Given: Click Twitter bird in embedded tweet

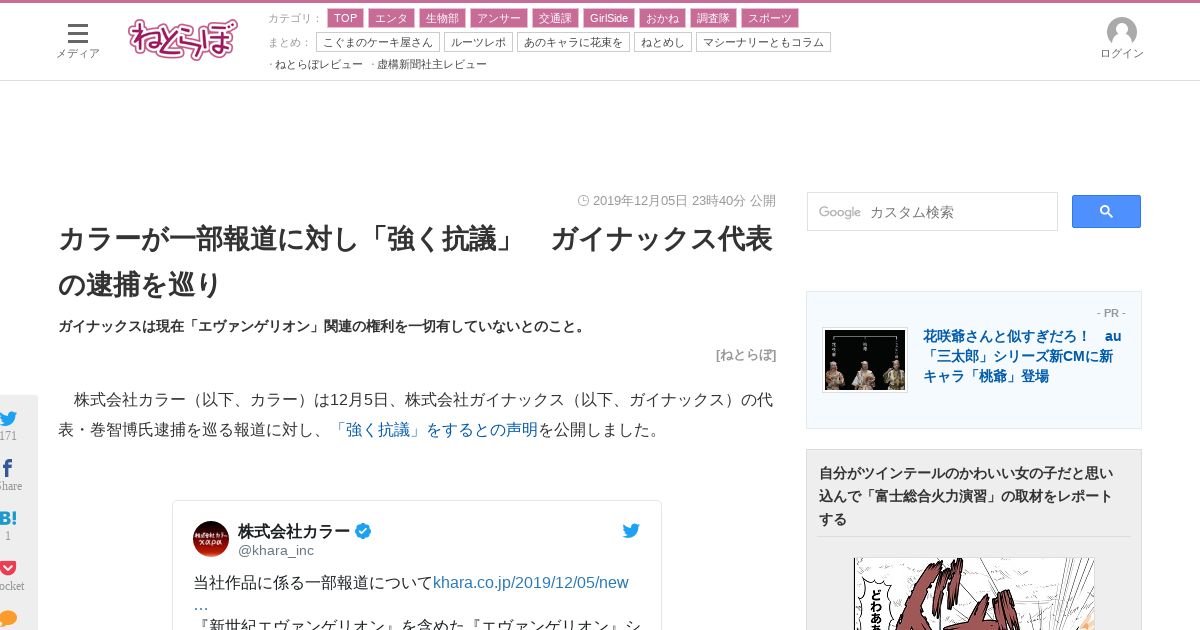Looking at the screenshot, I should pos(631,531).
